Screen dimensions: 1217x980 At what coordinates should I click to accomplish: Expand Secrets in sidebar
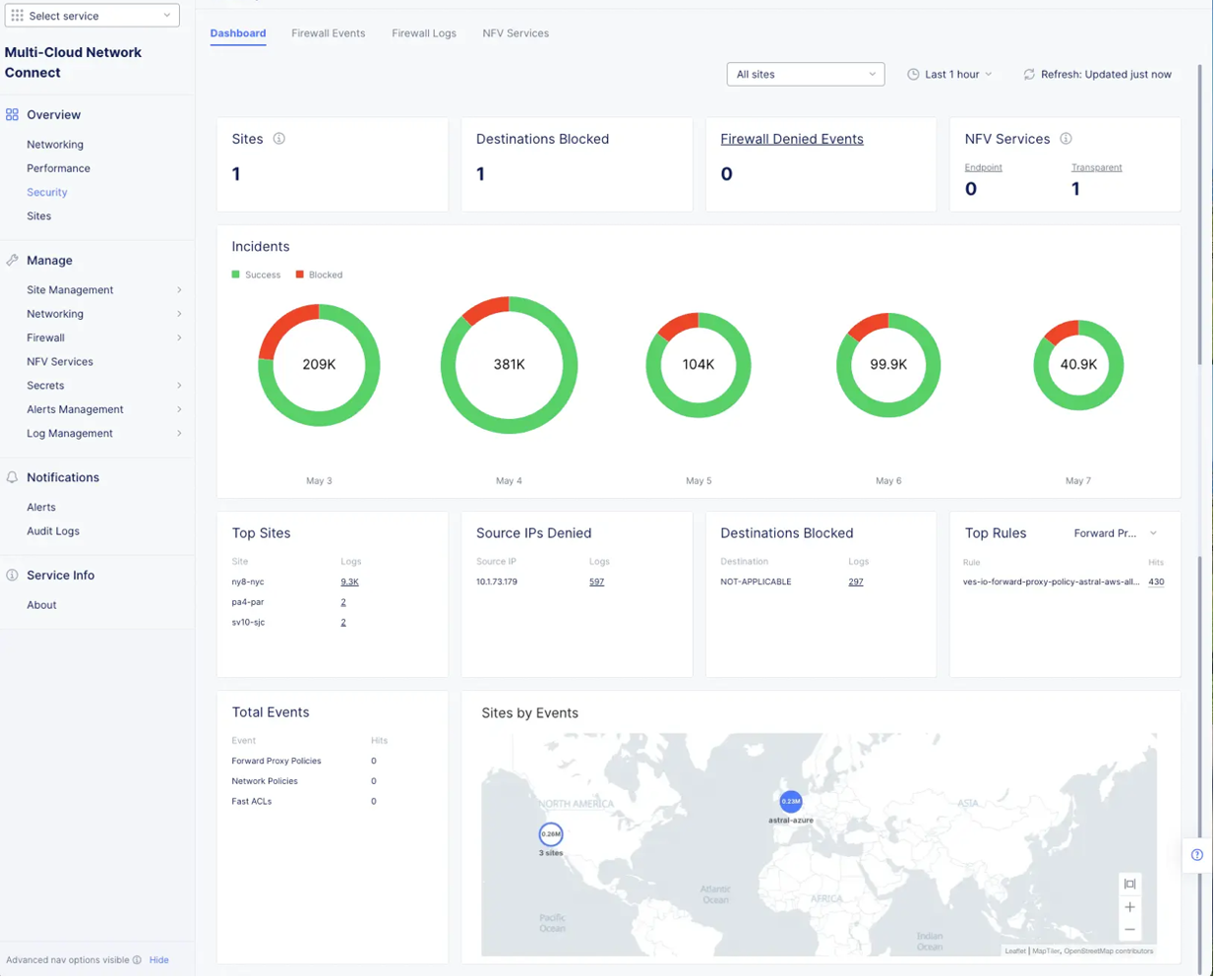pos(104,387)
